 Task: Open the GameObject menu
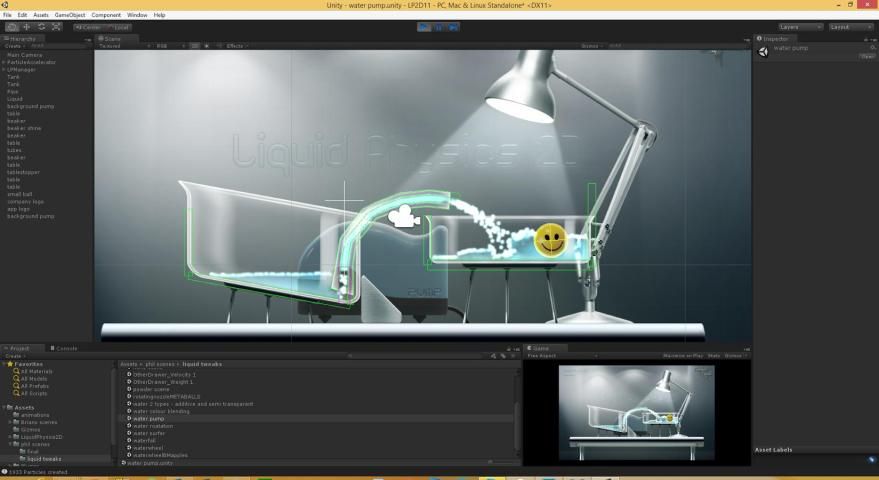[x=70, y=15]
